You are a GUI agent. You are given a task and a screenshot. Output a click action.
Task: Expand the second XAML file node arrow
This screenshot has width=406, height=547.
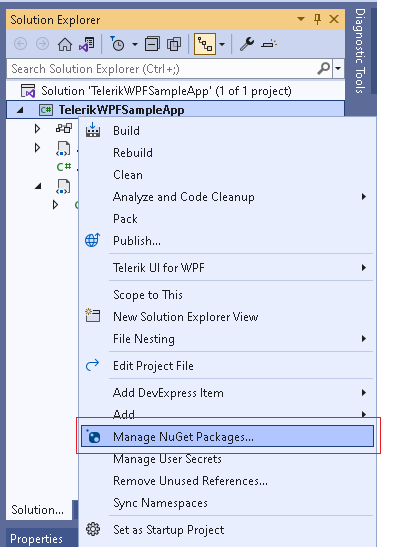coord(37,148)
